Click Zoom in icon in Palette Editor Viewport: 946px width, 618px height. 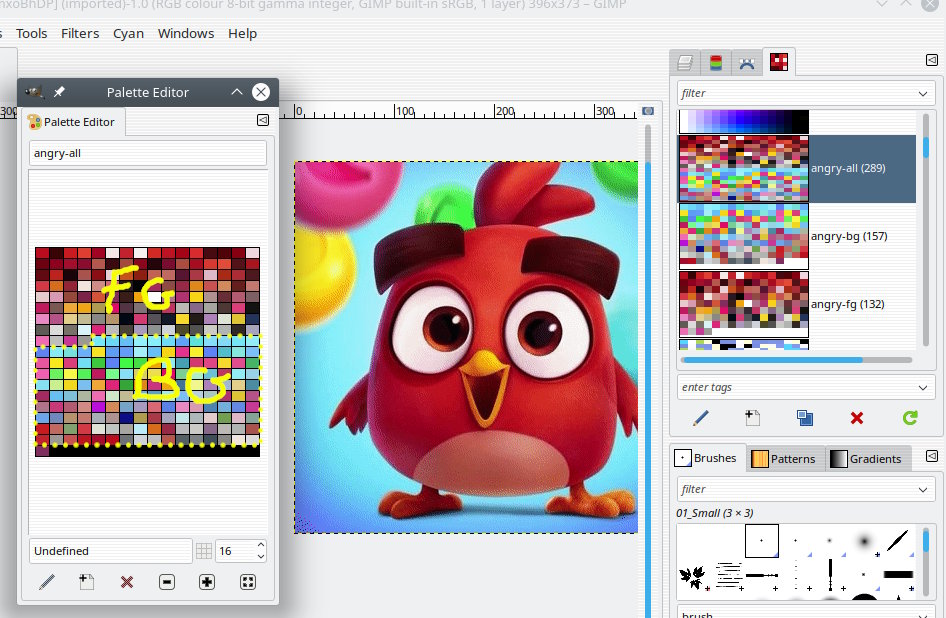coord(207,582)
